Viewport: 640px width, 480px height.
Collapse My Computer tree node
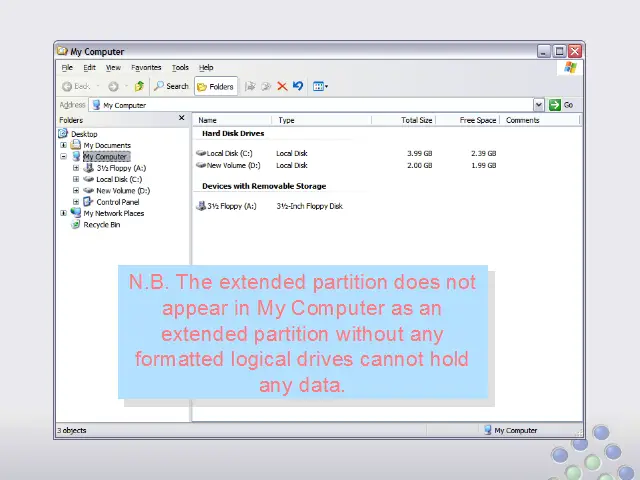[63, 156]
